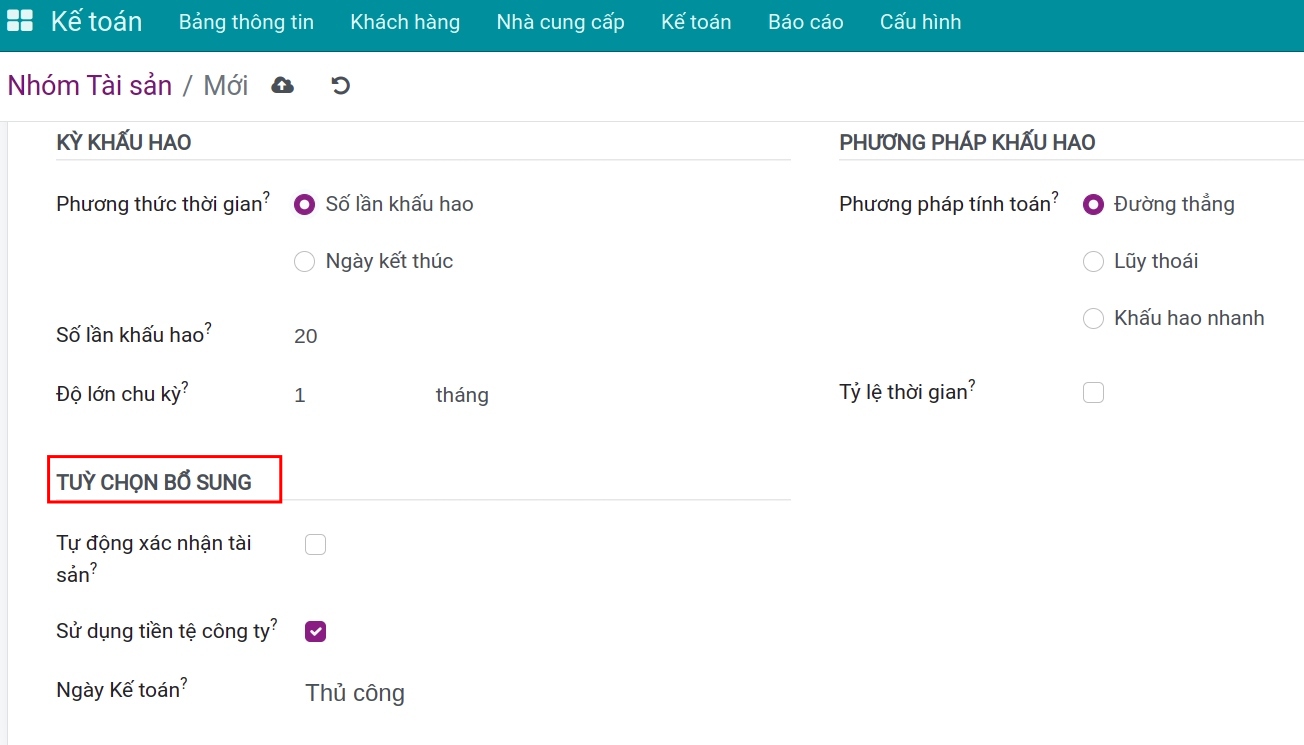Discard changes with the undo arrow icon
The height and width of the screenshot is (745, 1304).
340,85
